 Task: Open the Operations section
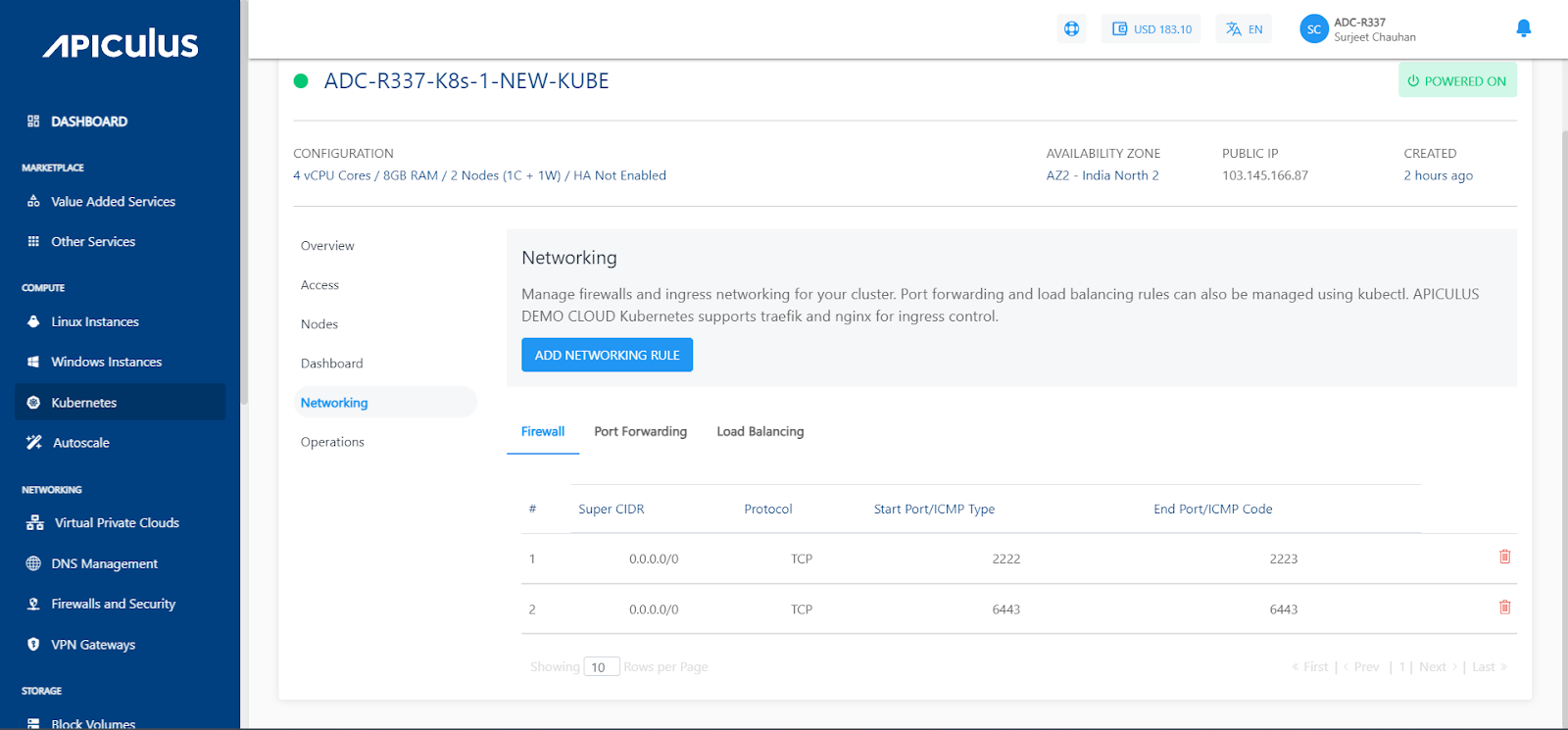pyautogui.click(x=332, y=442)
